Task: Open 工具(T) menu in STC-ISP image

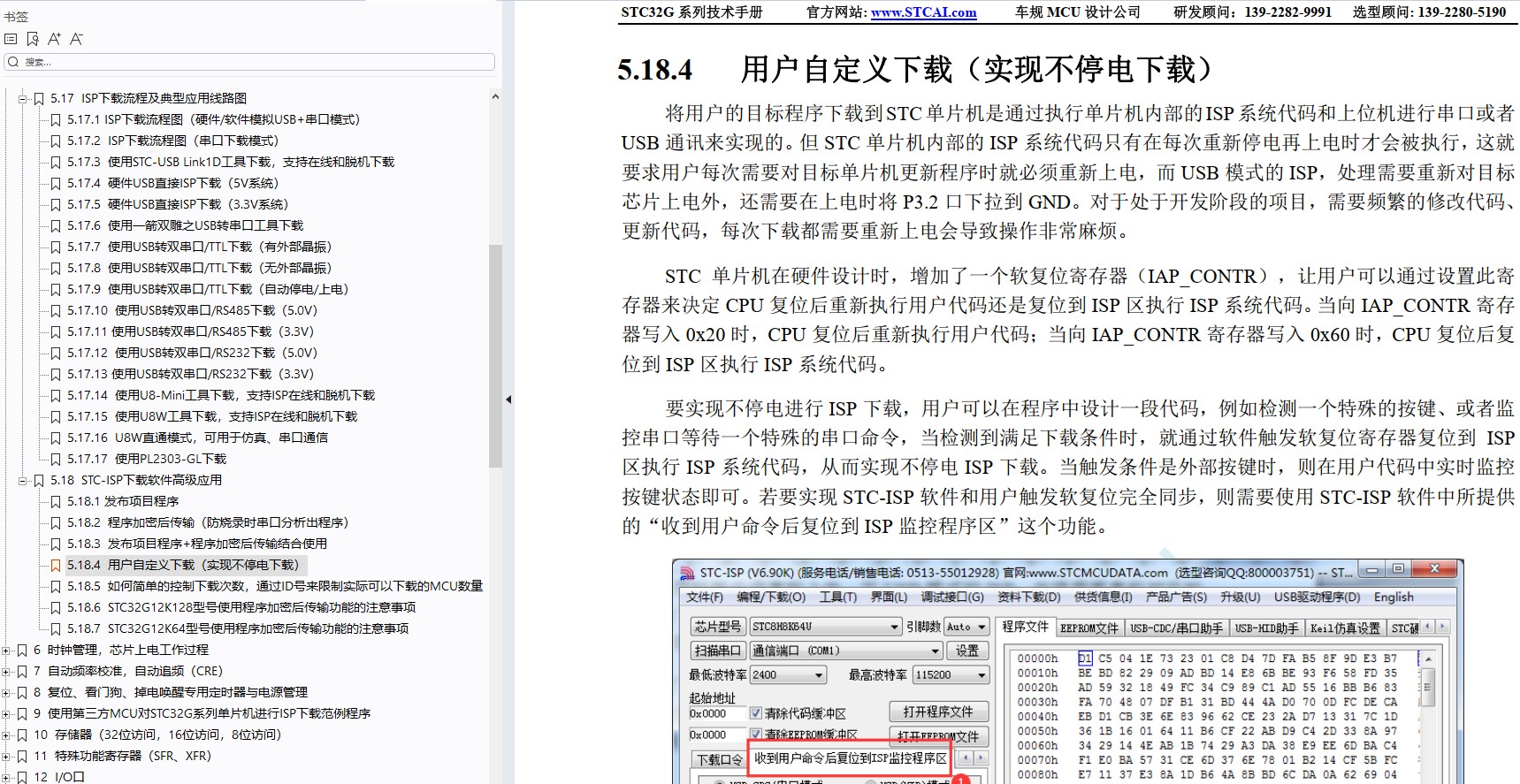Action: 837,598
